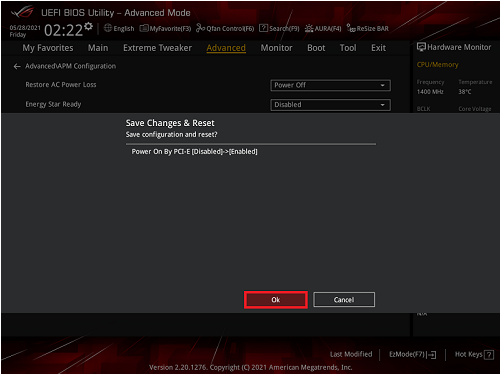500x374 pixels.
Task: Click the ROG logo at top left
Action: point(22,13)
